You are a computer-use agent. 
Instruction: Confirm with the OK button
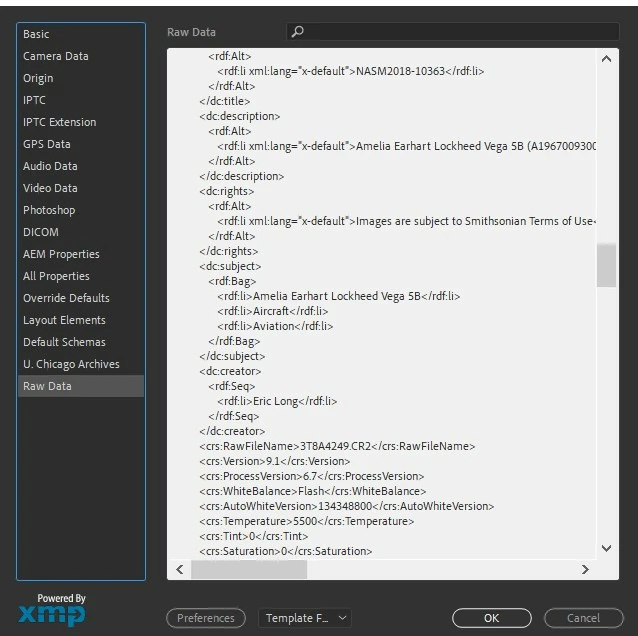[492, 618]
